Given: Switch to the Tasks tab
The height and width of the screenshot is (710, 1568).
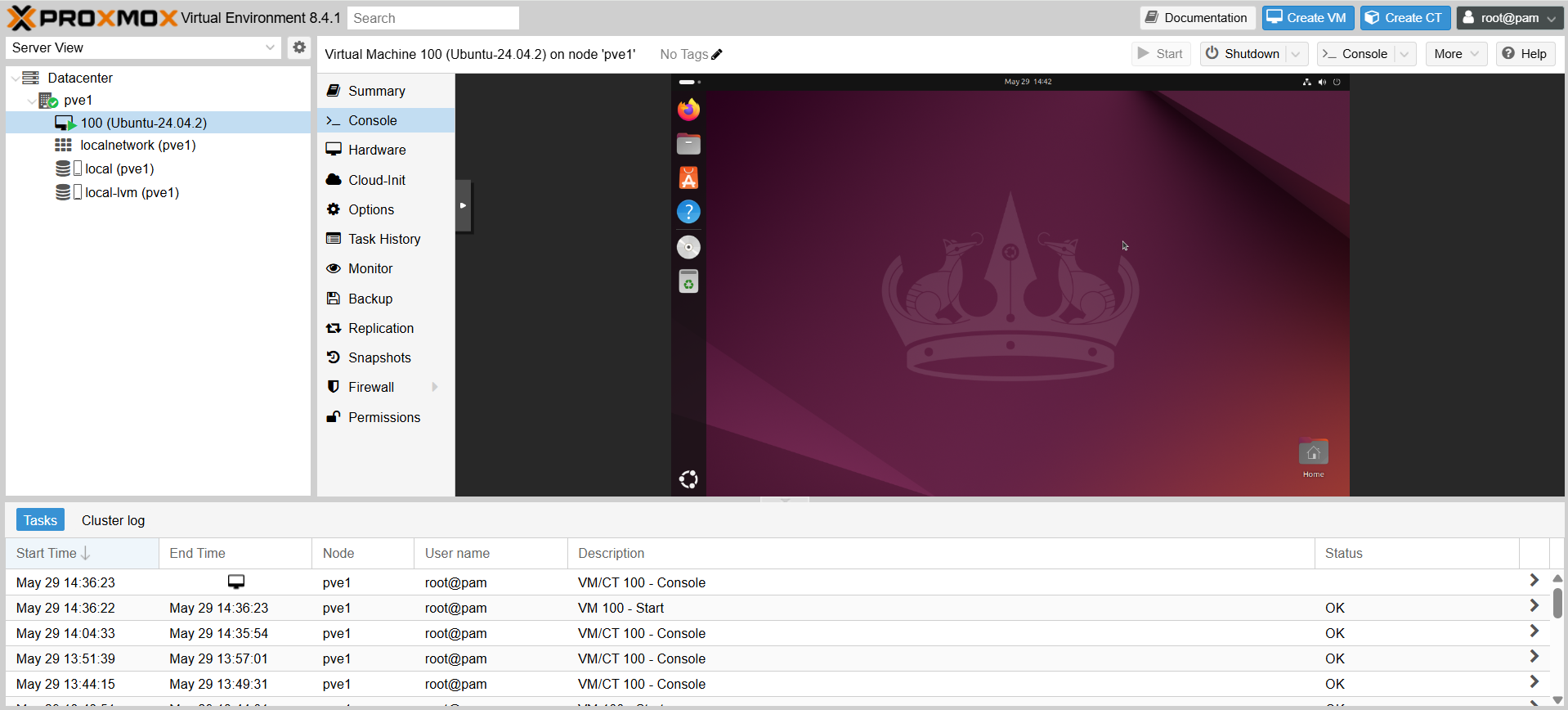Looking at the screenshot, I should 40,520.
